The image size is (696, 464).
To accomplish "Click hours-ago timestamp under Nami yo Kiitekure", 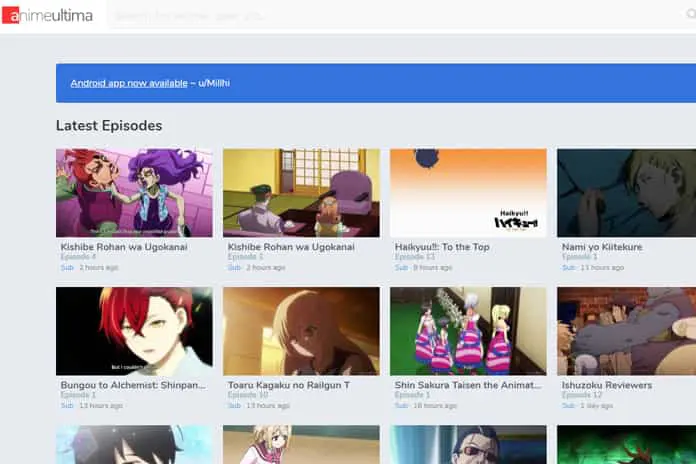I will 602,268.
